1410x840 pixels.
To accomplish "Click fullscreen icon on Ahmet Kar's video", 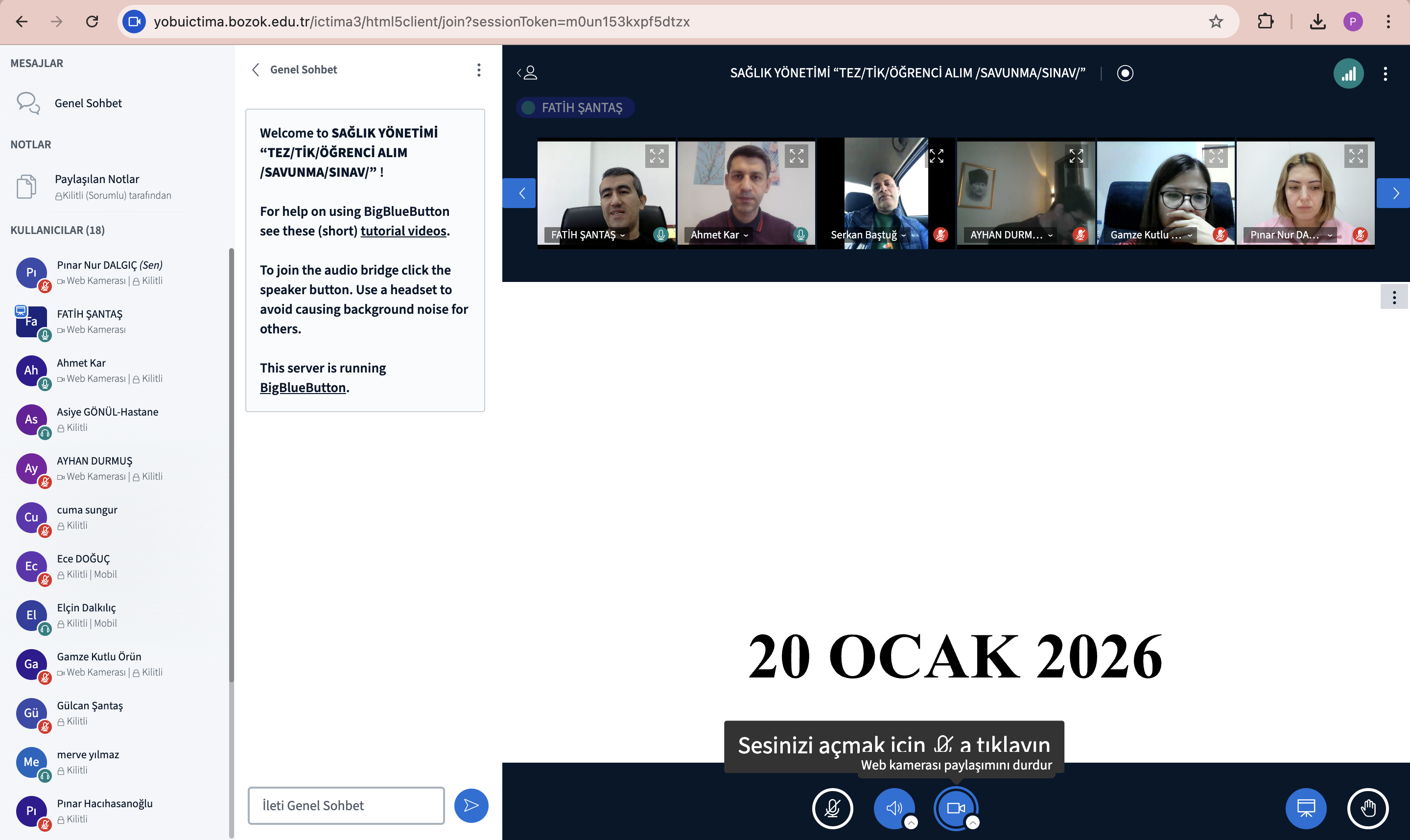I will pos(797,156).
